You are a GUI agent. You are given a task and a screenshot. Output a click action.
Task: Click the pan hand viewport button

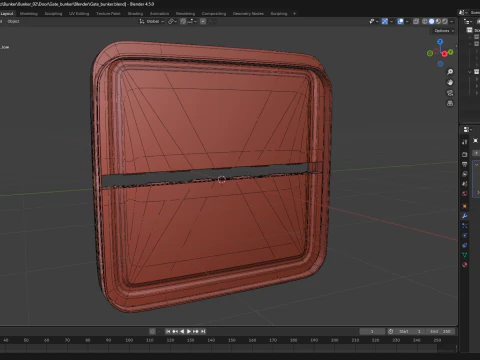450,82
